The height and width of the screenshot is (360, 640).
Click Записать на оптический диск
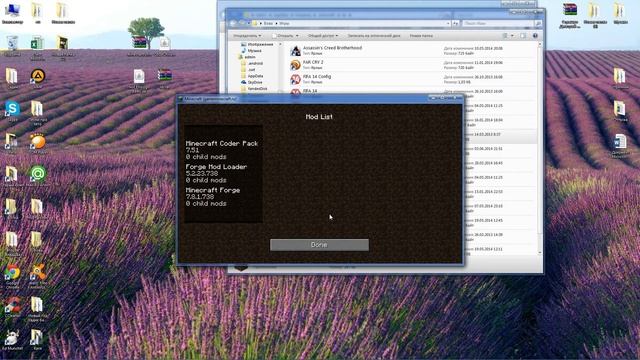(374, 36)
